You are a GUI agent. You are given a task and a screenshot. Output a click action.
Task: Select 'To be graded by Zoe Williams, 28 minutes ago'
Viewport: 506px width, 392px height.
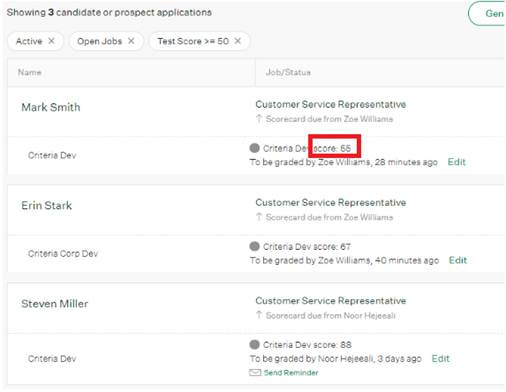tap(344, 162)
